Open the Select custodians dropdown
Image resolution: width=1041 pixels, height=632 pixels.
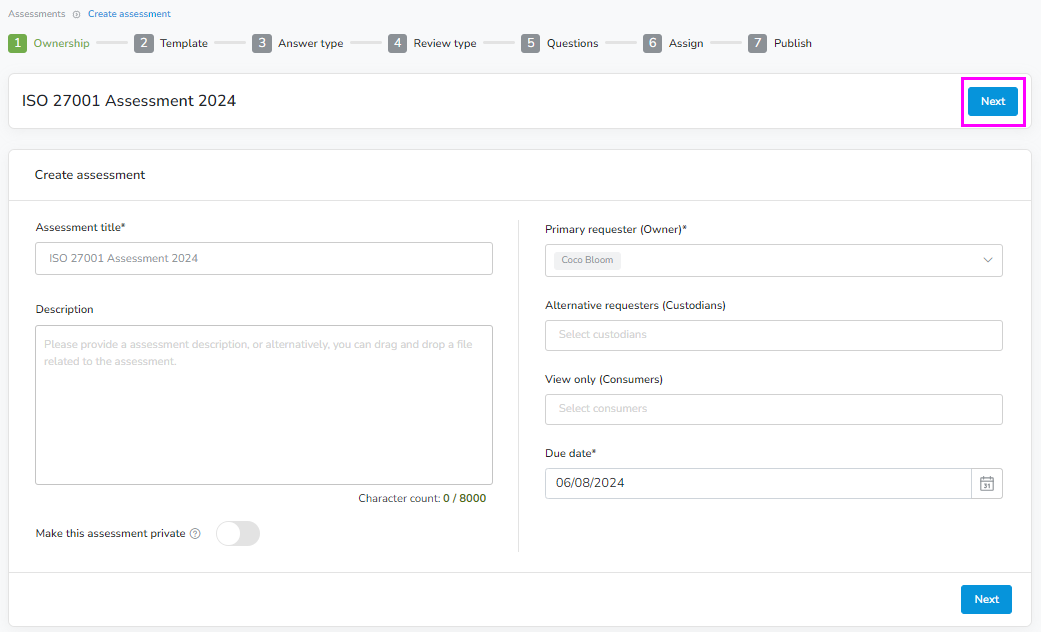coord(773,335)
